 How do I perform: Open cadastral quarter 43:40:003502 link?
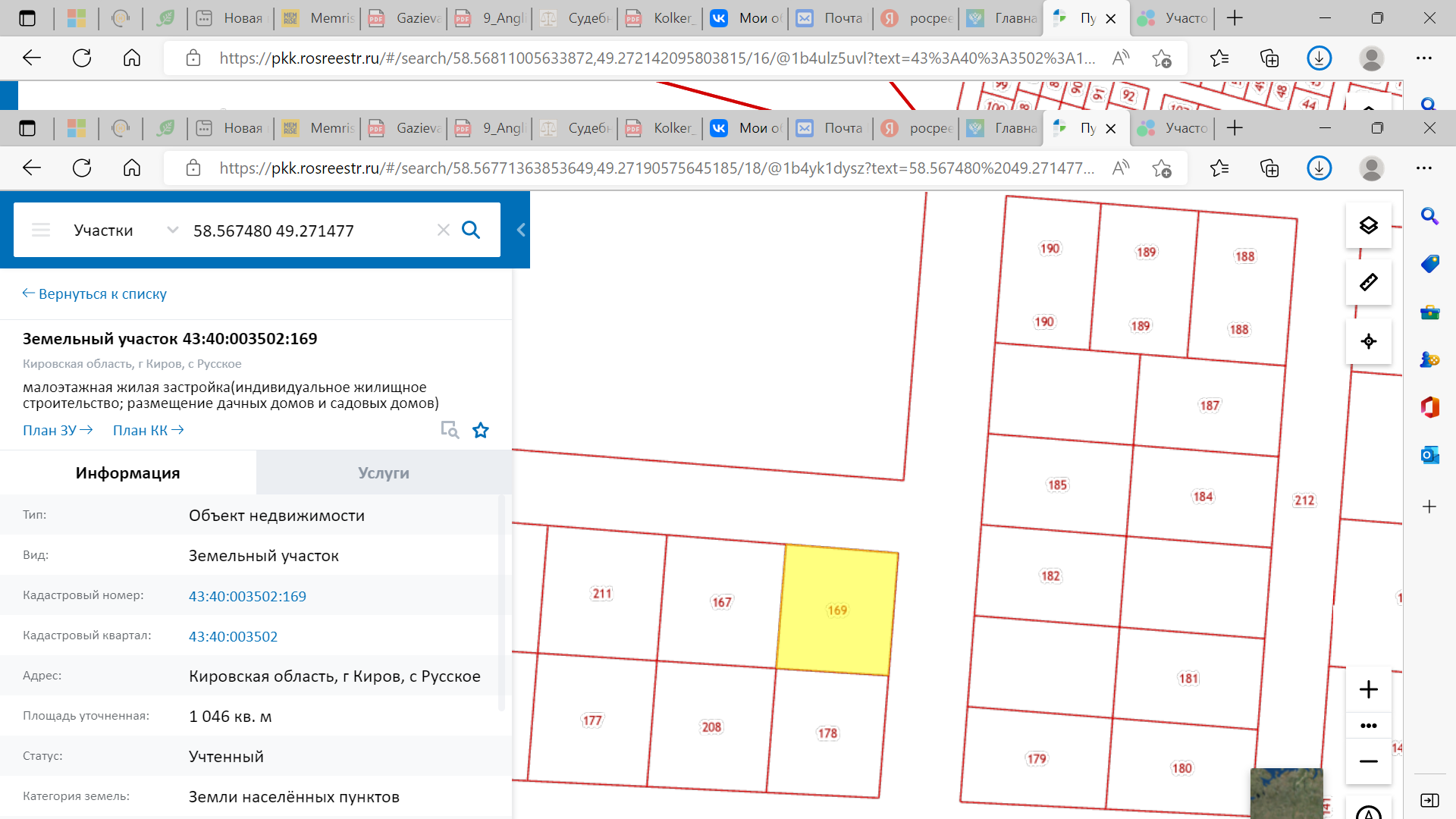click(x=233, y=636)
